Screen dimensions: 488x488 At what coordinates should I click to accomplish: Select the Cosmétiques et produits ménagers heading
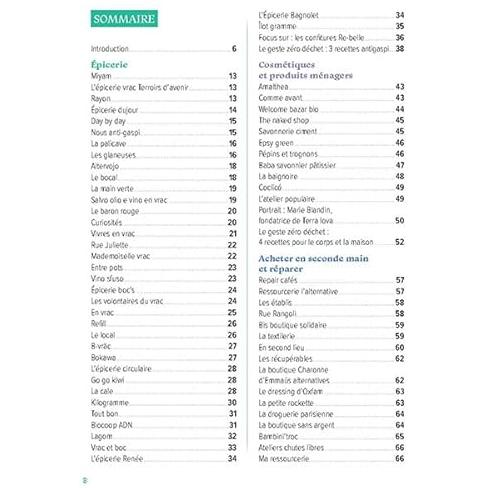coord(305,70)
